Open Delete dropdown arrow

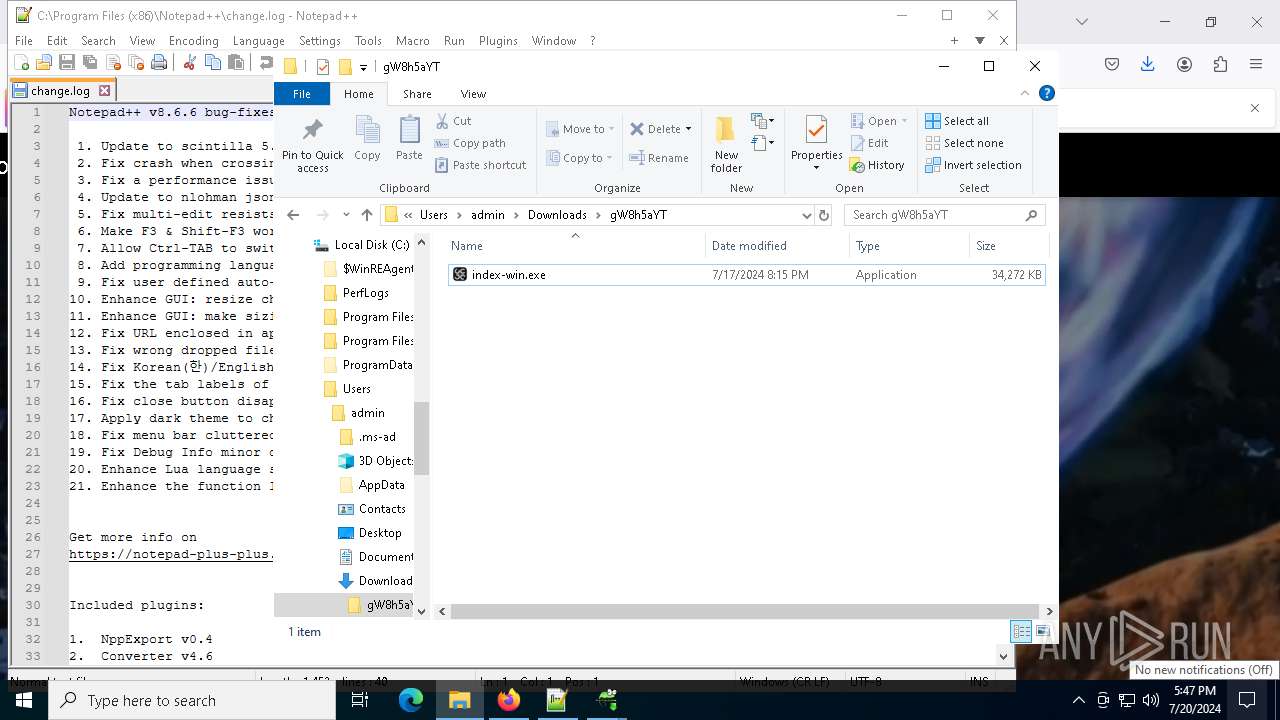pyautogui.click(x=688, y=129)
